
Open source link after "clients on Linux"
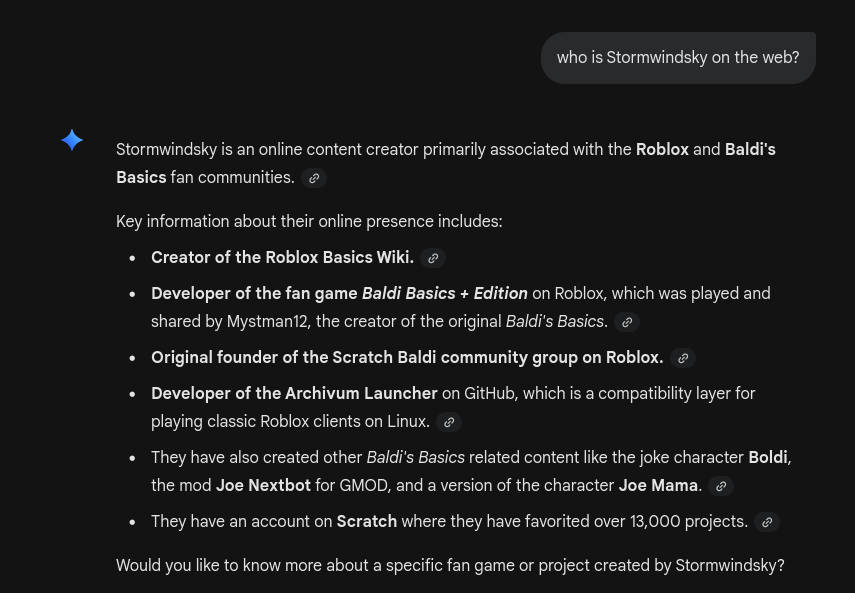(x=449, y=422)
